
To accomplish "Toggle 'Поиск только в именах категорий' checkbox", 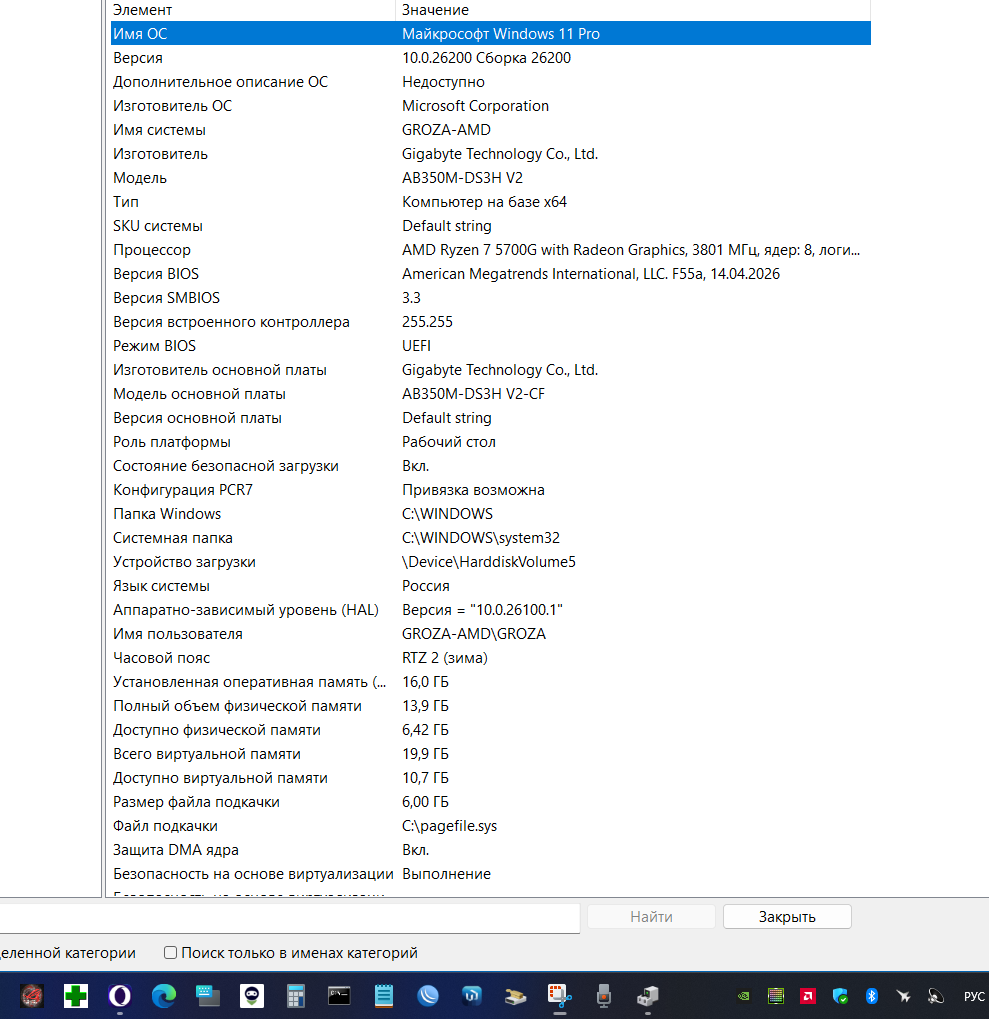I will pyautogui.click(x=170, y=953).
